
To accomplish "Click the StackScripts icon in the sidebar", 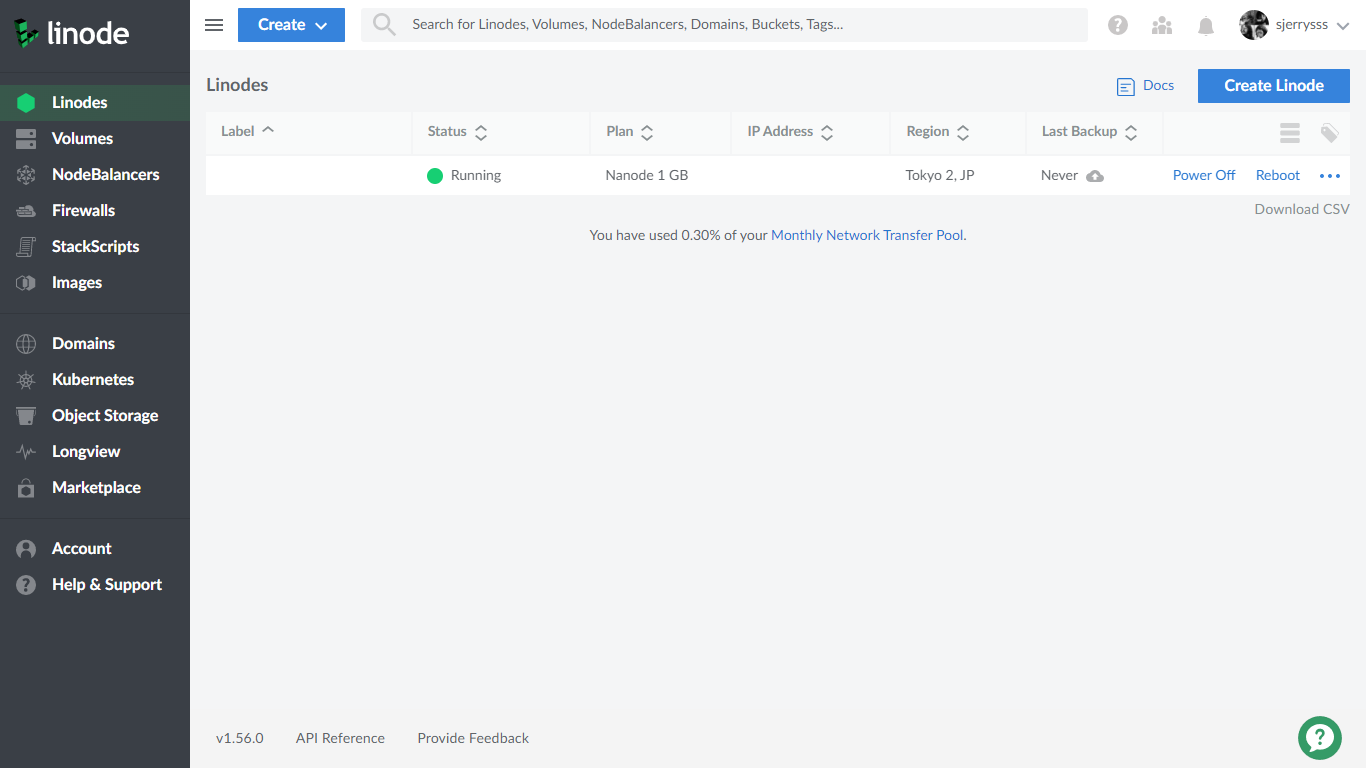I will (x=26, y=247).
